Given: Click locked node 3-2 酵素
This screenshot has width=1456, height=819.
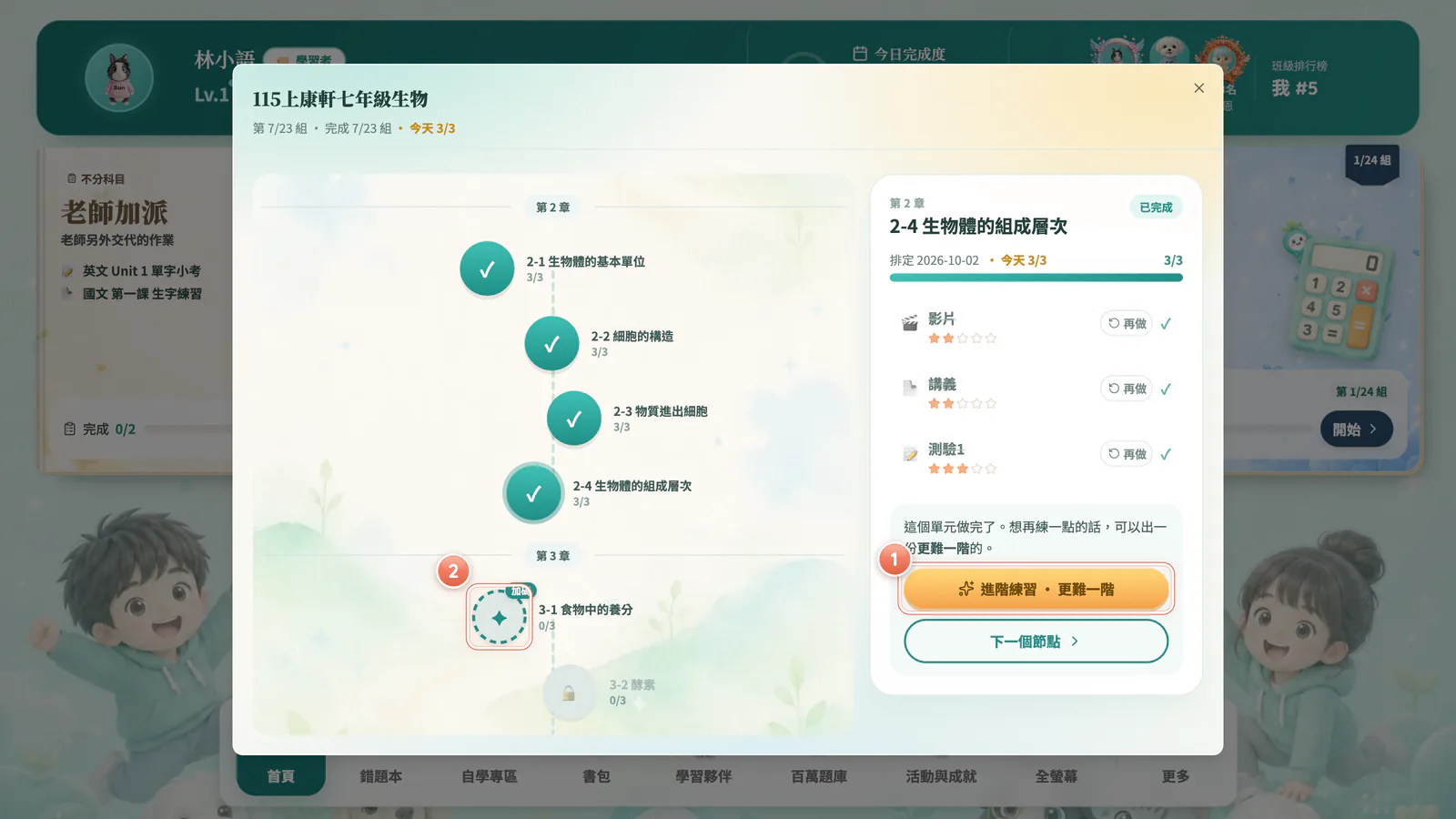Looking at the screenshot, I should 569,693.
